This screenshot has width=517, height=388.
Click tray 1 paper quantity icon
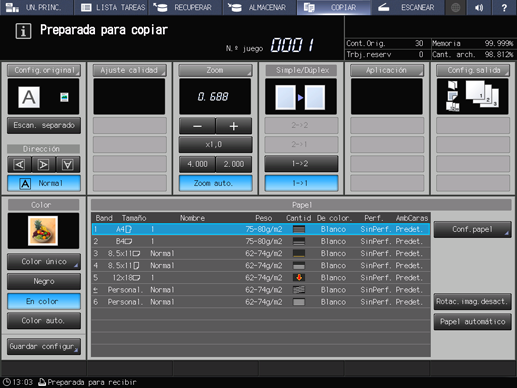299,229
